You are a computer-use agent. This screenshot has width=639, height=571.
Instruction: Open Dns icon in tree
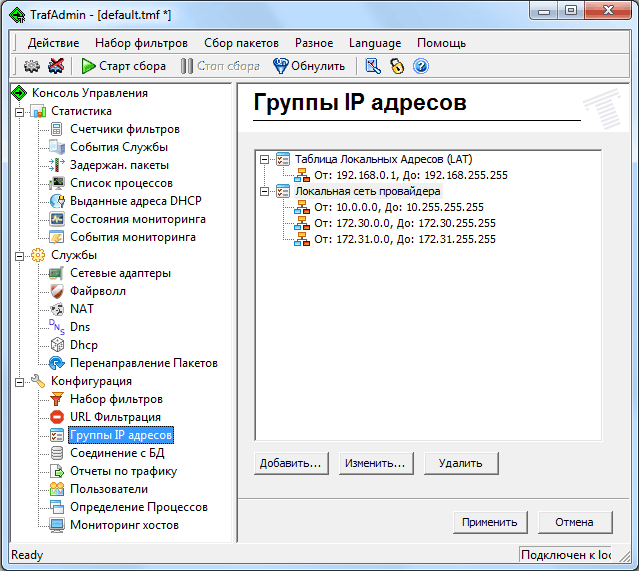57,327
